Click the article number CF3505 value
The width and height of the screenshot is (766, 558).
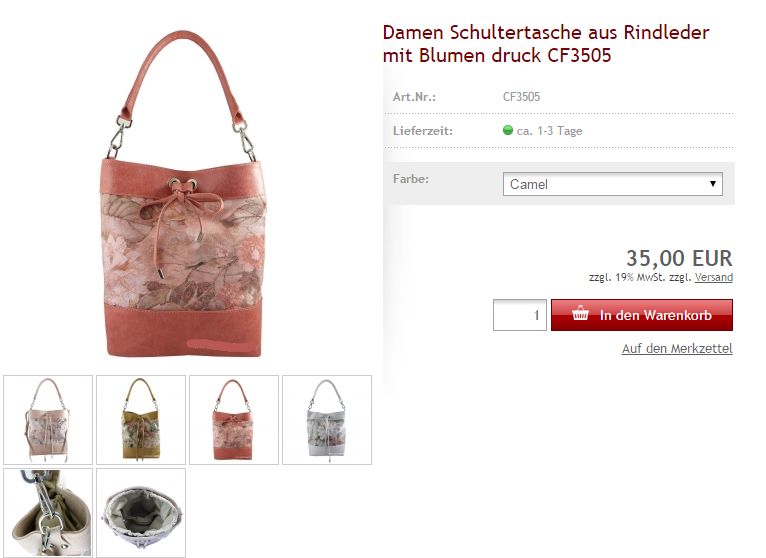pyautogui.click(x=521, y=97)
